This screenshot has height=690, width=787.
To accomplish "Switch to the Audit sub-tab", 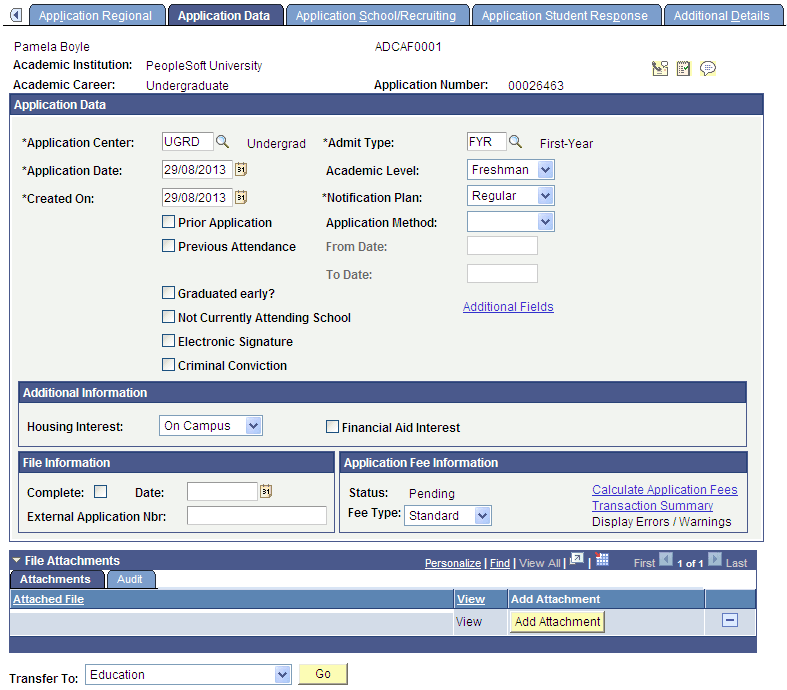I will coord(129,579).
